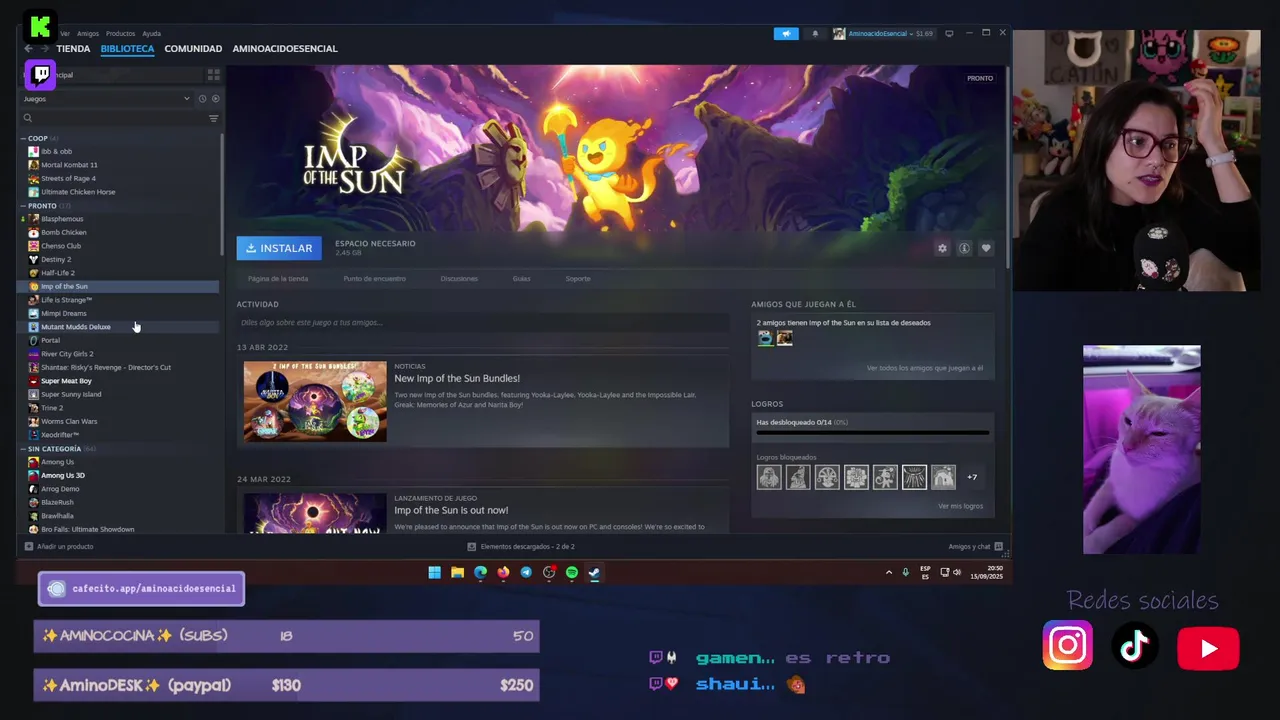Open File Explorer from the taskbar

pyautogui.click(x=457, y=573)
